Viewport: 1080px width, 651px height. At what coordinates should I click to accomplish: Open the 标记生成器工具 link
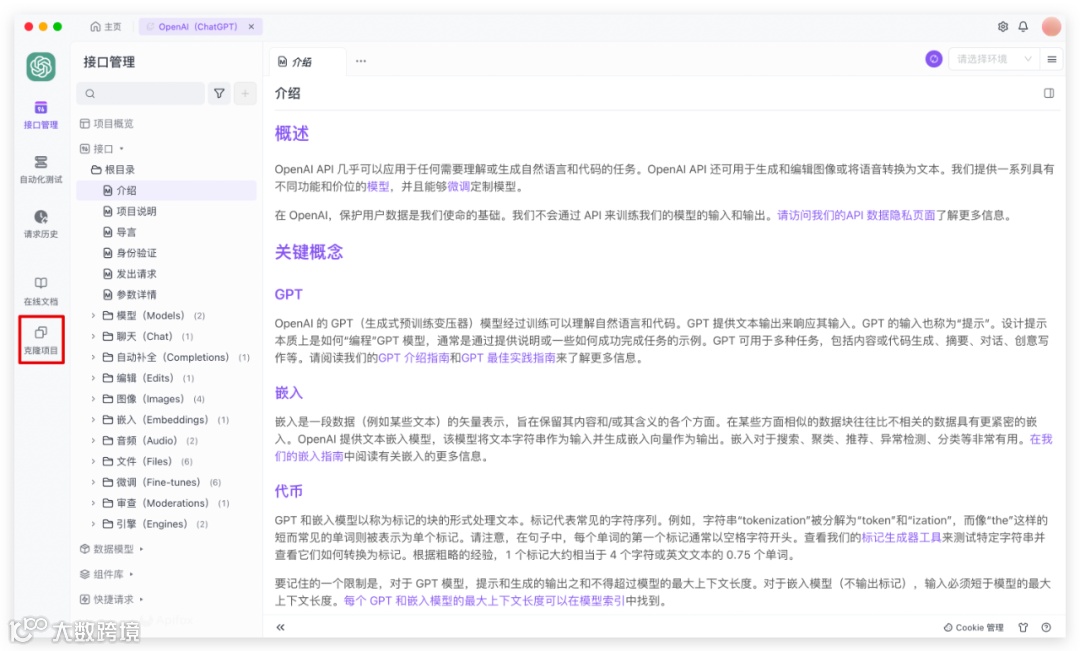point(901,537)
